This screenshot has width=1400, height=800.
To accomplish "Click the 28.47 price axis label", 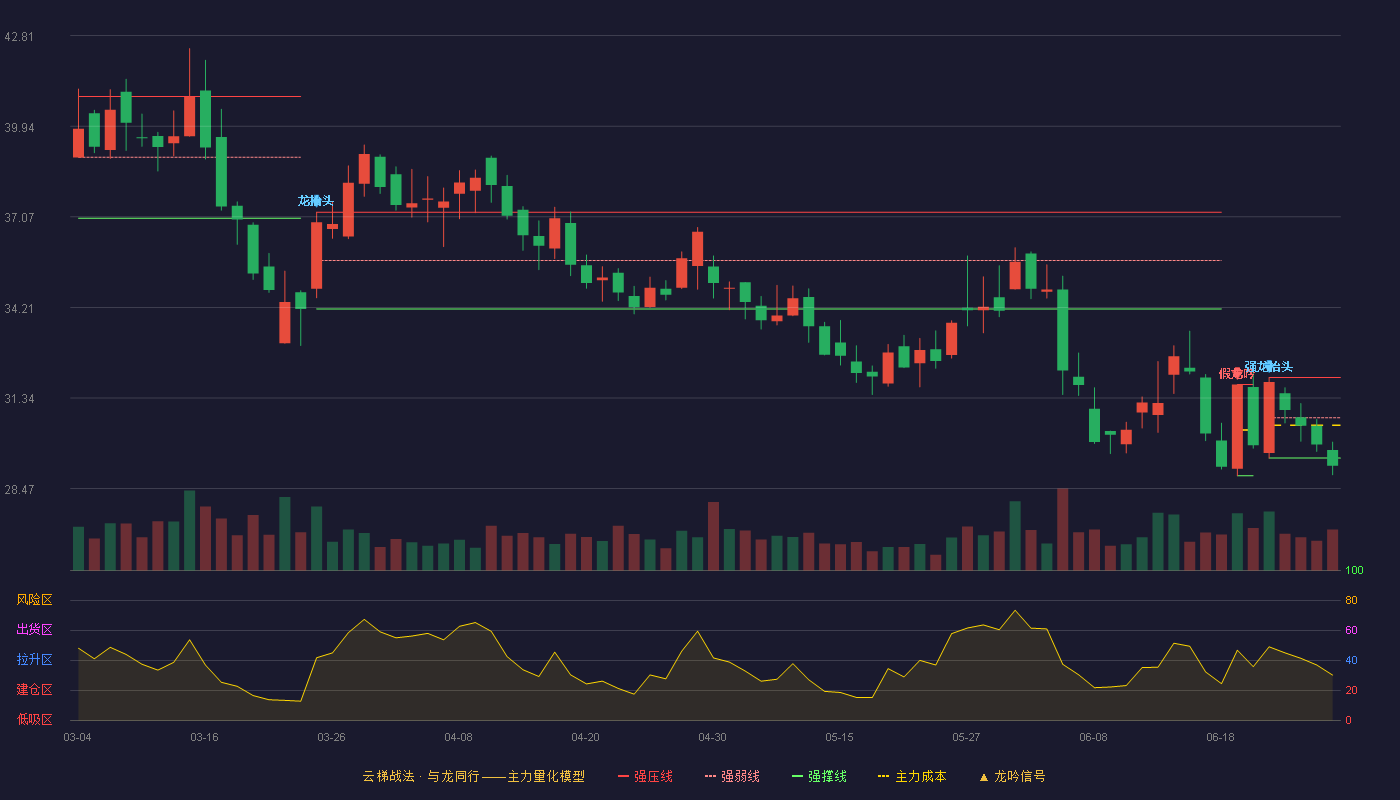I will click(19, 490).
